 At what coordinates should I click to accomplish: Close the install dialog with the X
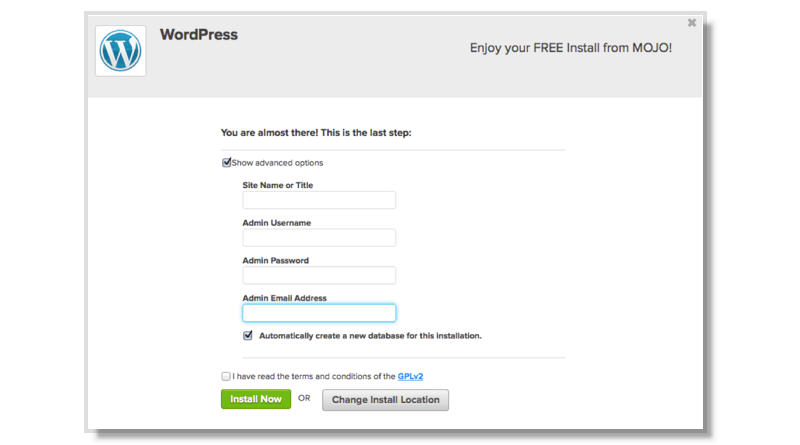click(x=692, y=23)
